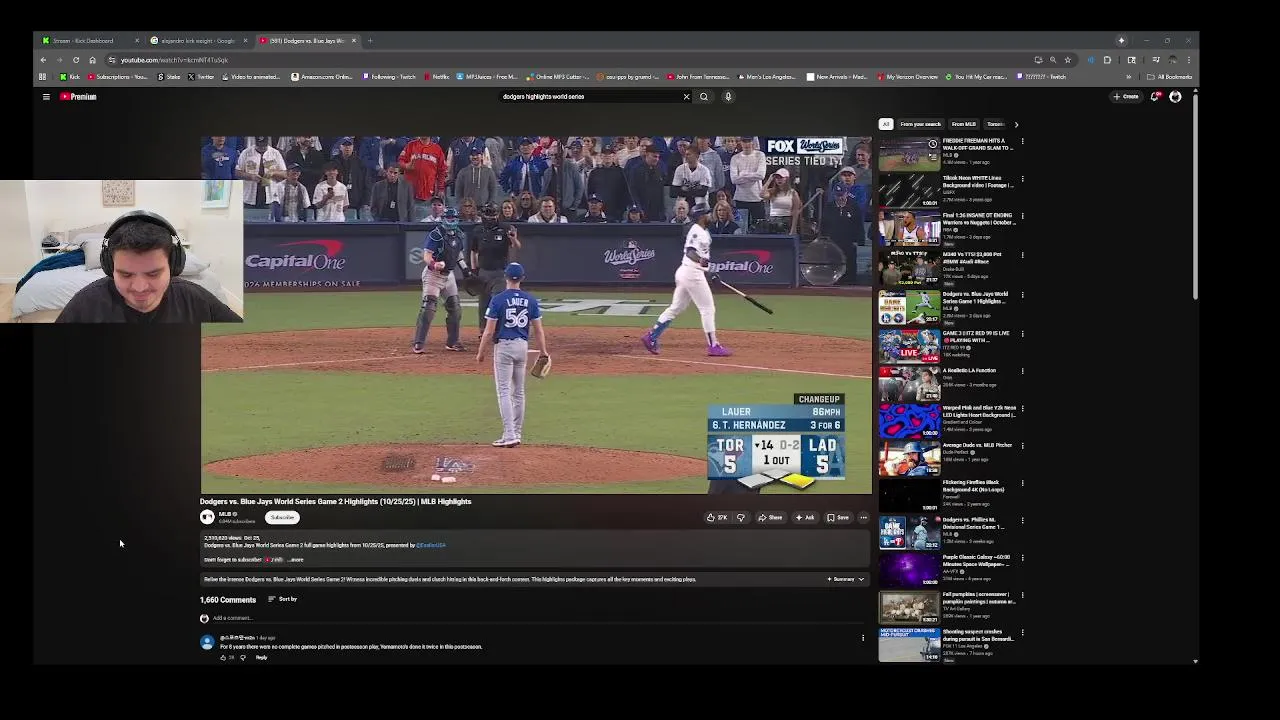Dislike the first comment
Image resolution: width=1280 pixels, height=720 pixels.
click(242, 657)
